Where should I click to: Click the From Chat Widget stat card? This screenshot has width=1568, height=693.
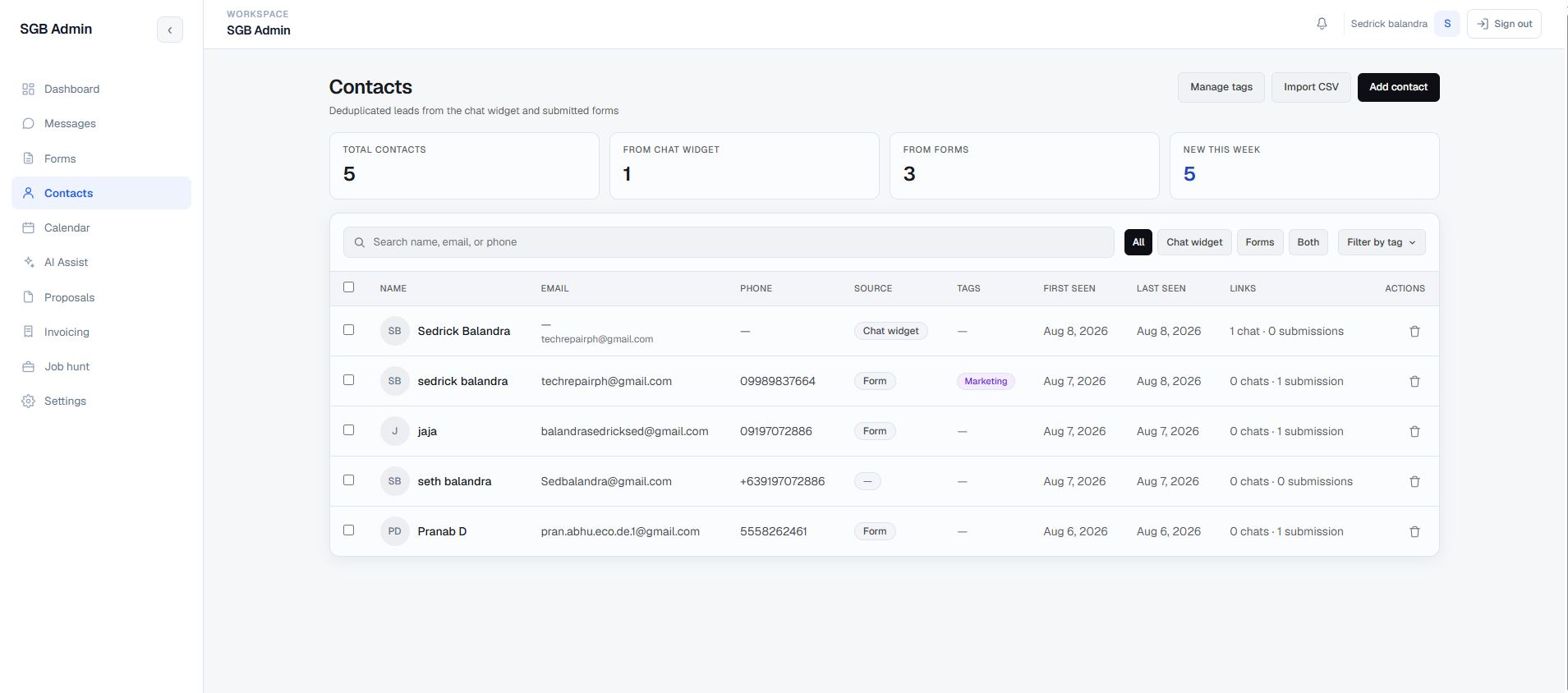click(x=744, y=166)
